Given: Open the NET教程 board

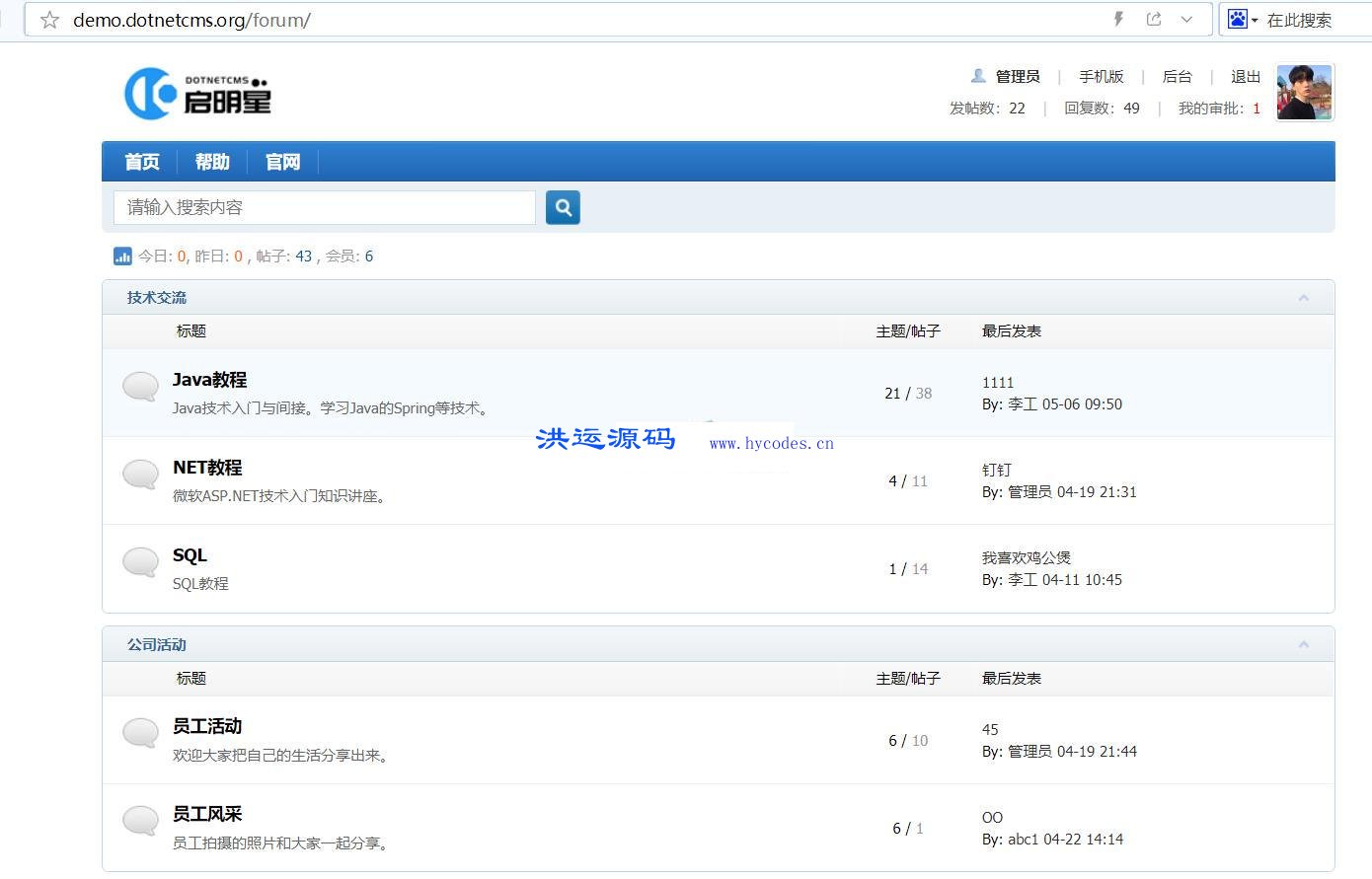Looking at the screenshot, I should tap(207, 468).
